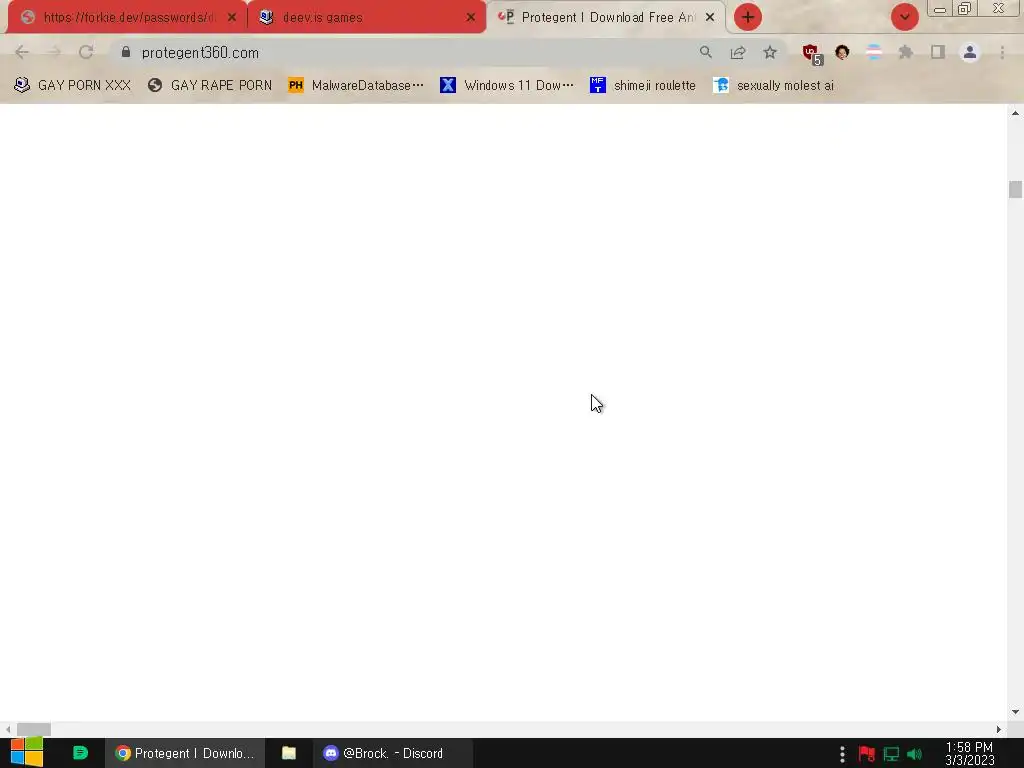Image resolution: width=1024 pixels, height=768 pixels.
Task: Close the Protegent tab
Action: 710,18
